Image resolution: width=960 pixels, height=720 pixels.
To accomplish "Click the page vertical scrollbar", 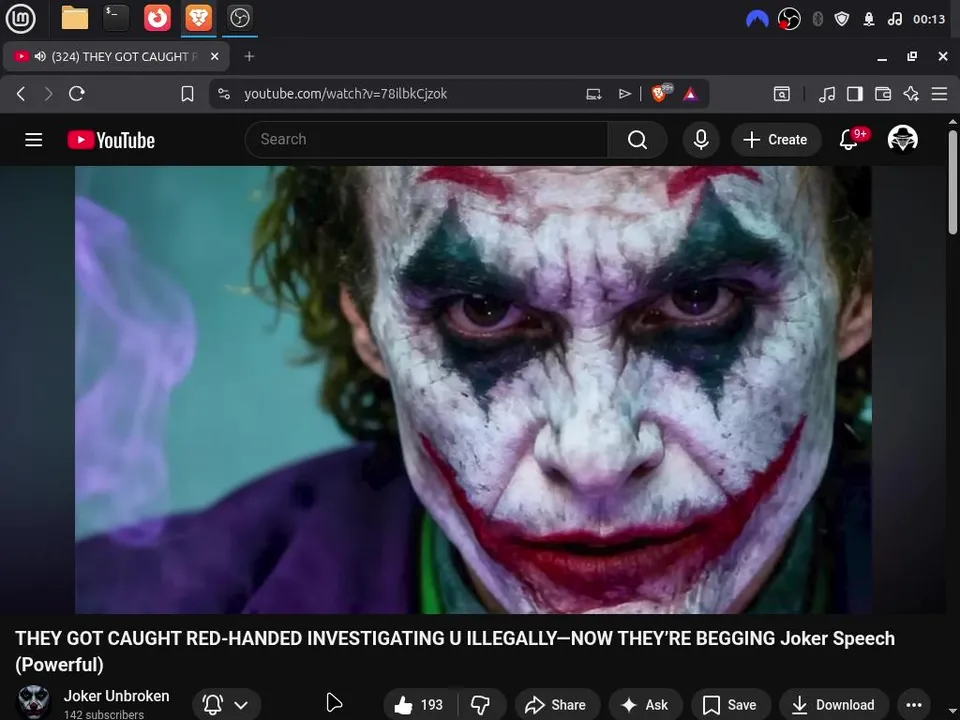I will (x=953, y=181).
